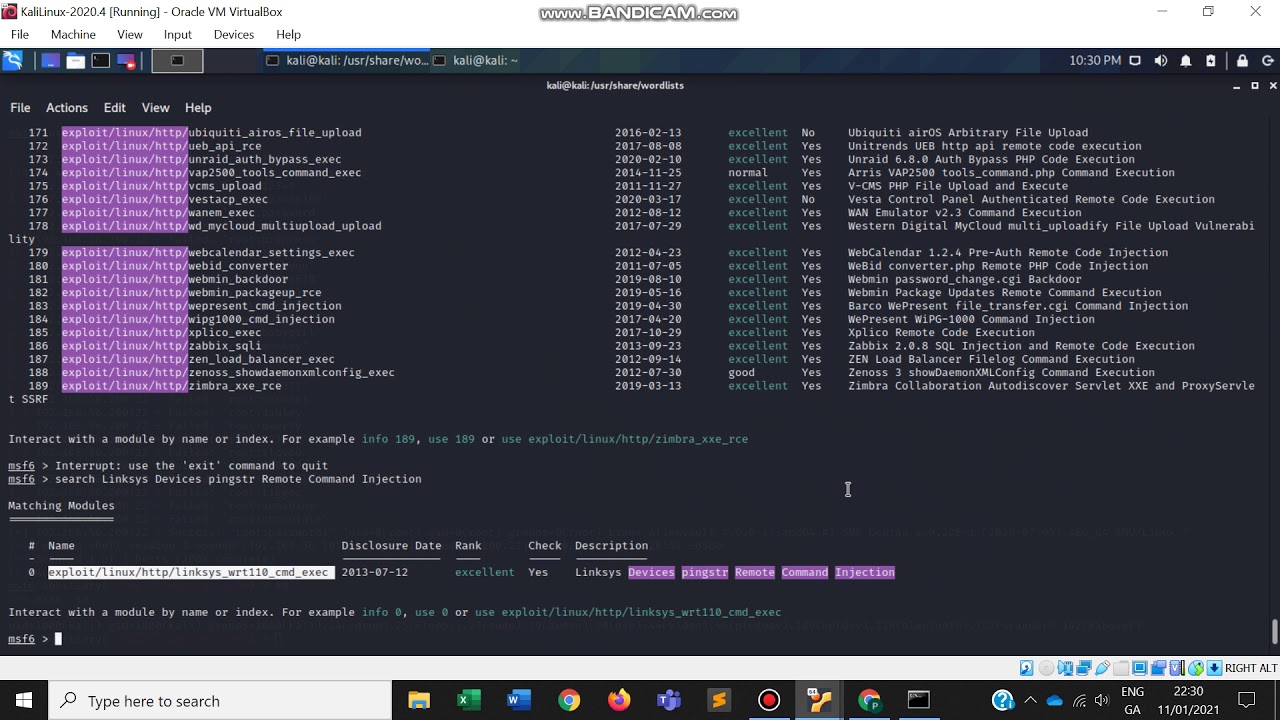Viewport: 1280px width, 720px height.
Task: Open Sublime Text from taskbar
Action: click(719, 700)
